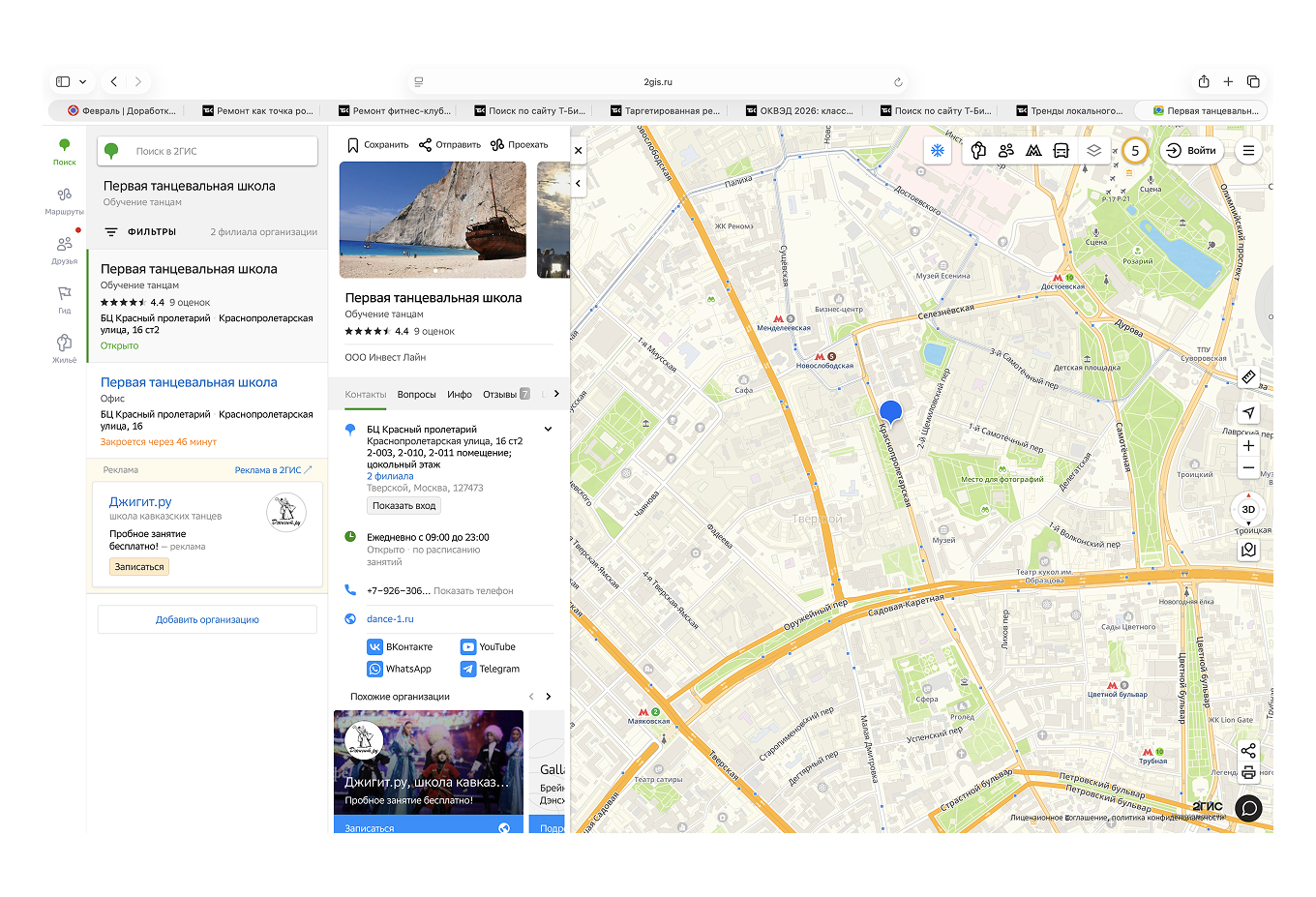Open the support chat bubble
Viewport: 1316px width, 897px height.
pyautogui.click(x=1248, y=808)
